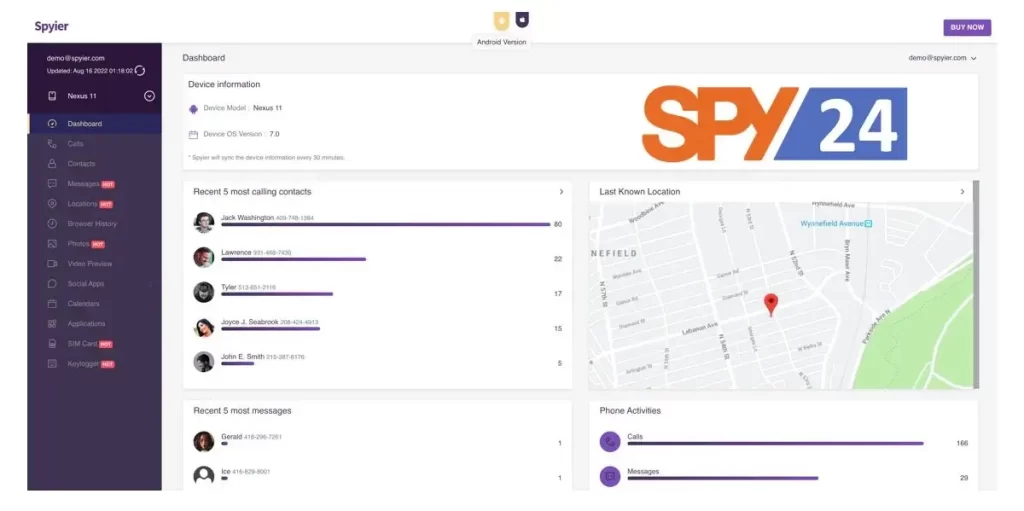Image resolution: width=1024 pixels, height=511 pixels.
Task: Click the Gerald message contact name
Action: tap(231, 437)
